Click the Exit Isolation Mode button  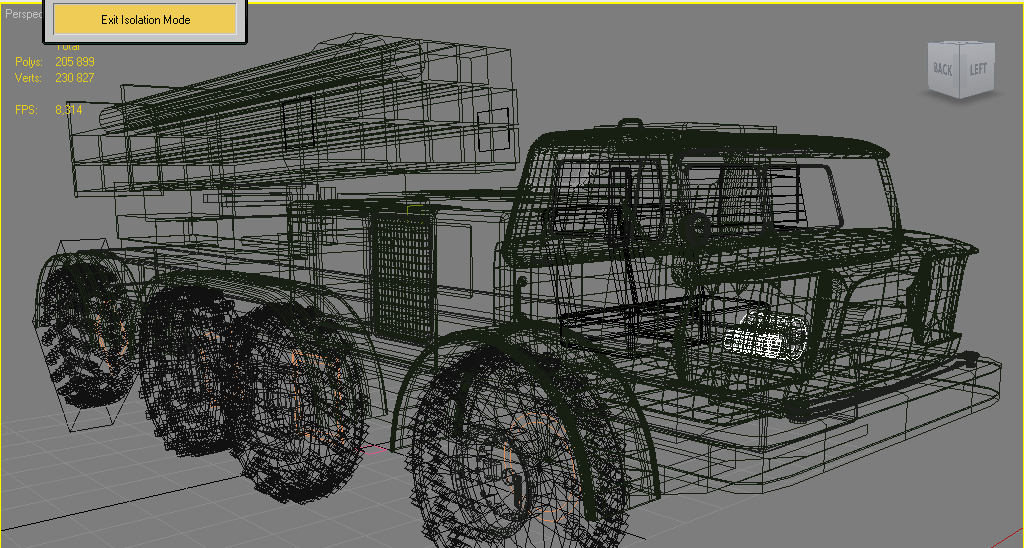coord(145,20)
